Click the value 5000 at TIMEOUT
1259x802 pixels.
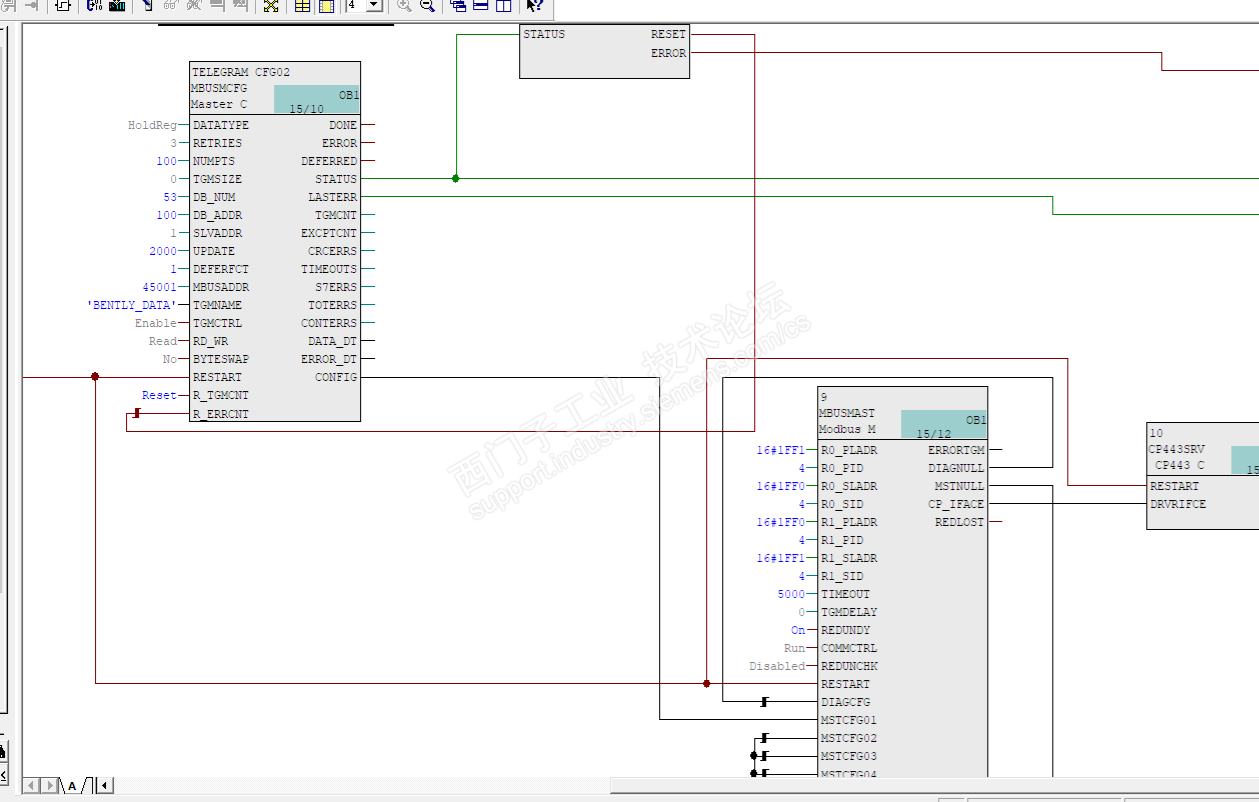point(791,594)
